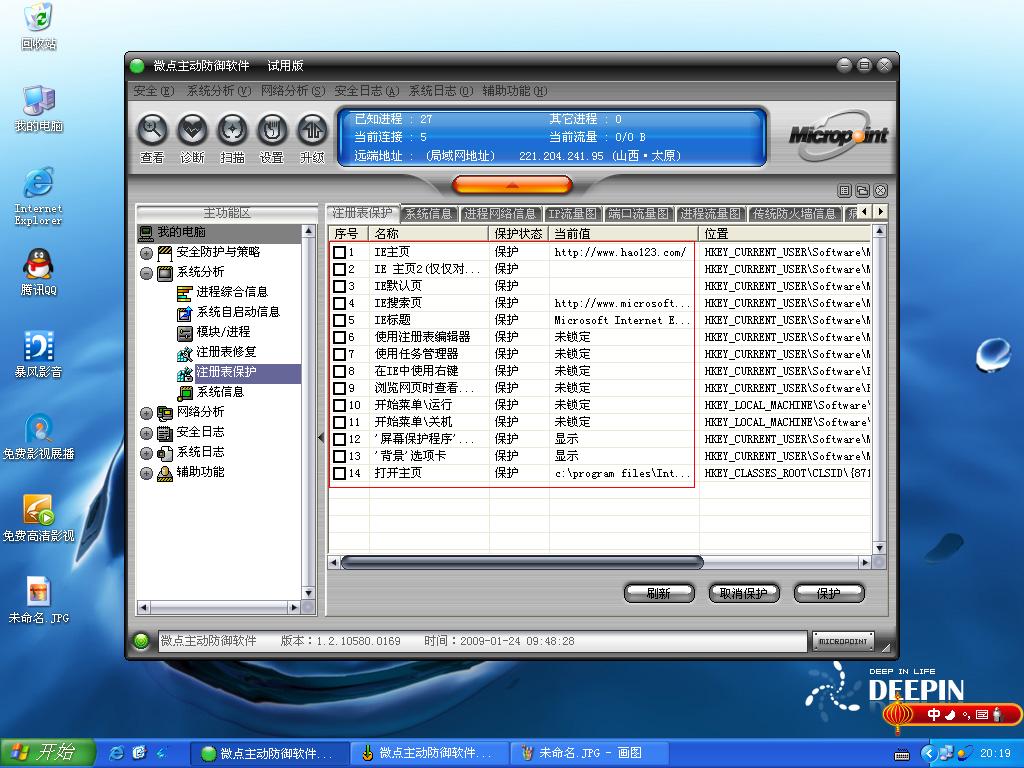Image resolution: width=1024 pixels, height=768 pixels.
Task: Open the 系统分析(V) menu
Action: coord(219,91)
